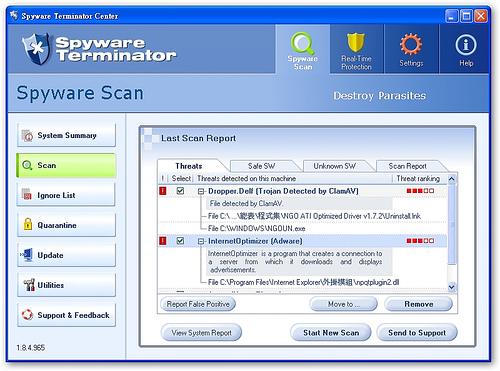
Task: Switch to the Unknown SW tab
Action: tap(335, 166)
